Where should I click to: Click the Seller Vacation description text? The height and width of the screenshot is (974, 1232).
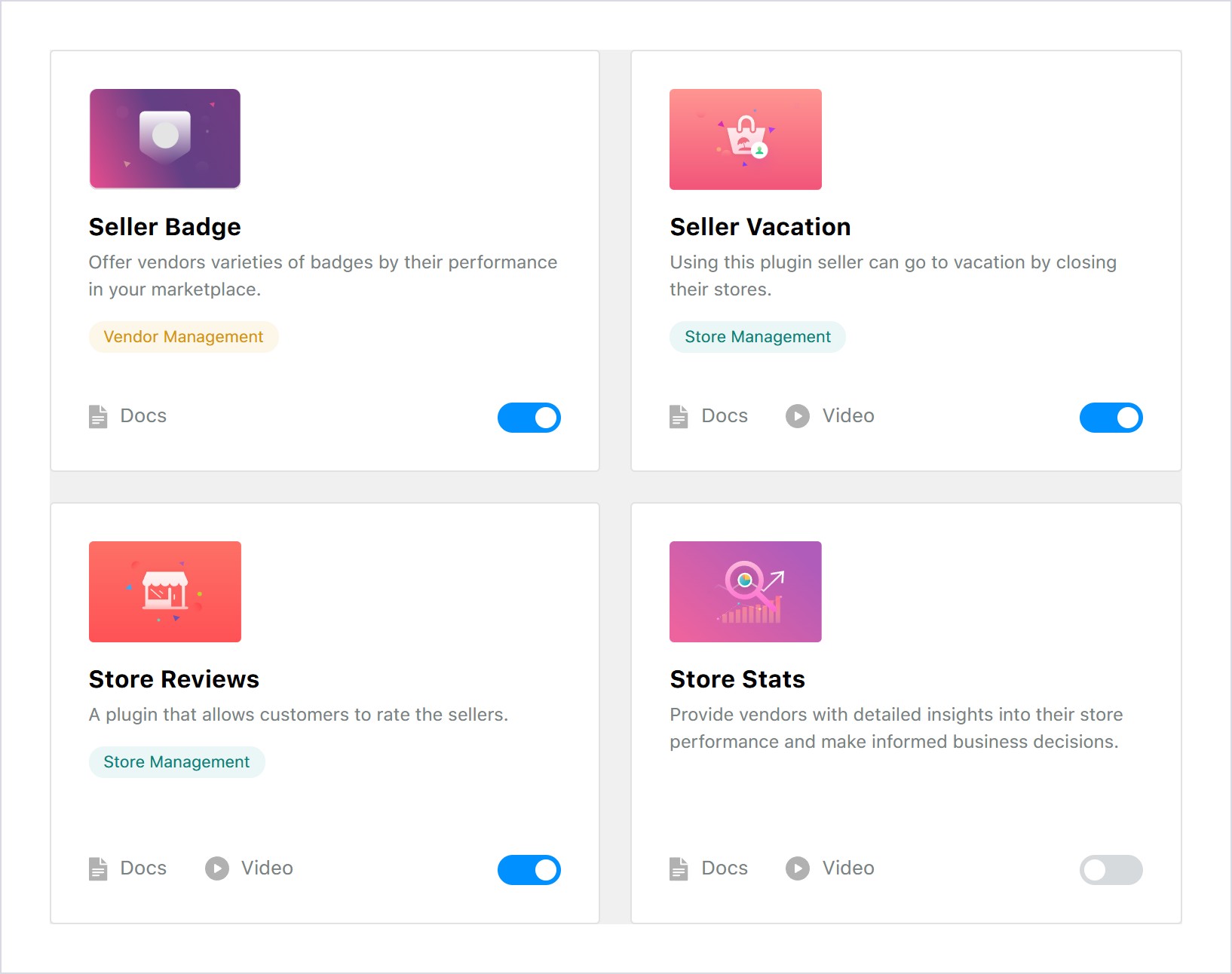[893, 276]
